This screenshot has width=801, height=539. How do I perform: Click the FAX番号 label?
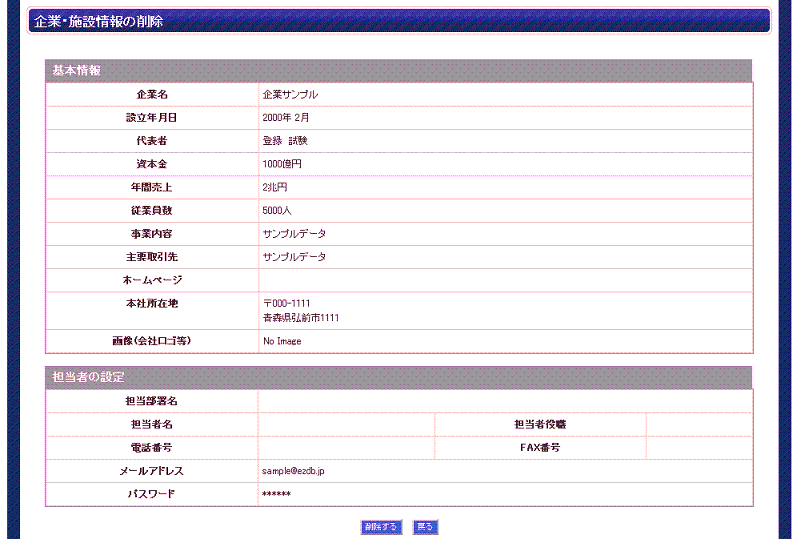(540, 448)
